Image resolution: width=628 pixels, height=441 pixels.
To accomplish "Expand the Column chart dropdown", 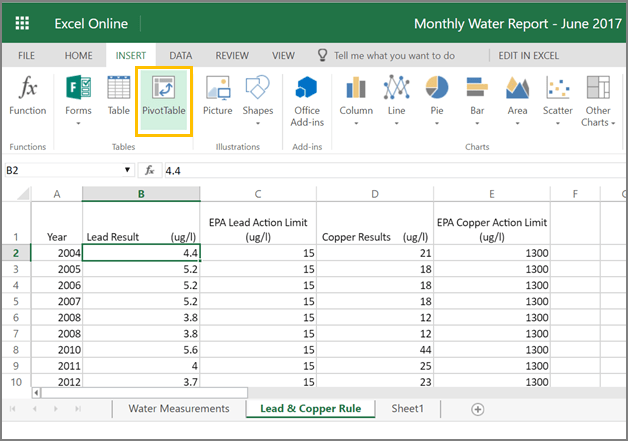I will point(356,123).
